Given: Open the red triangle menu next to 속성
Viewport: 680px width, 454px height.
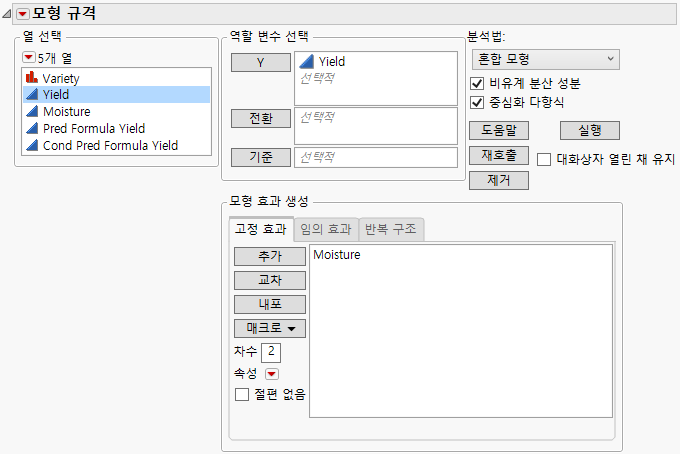Looking at the screenshot, I should click(271, 374).
